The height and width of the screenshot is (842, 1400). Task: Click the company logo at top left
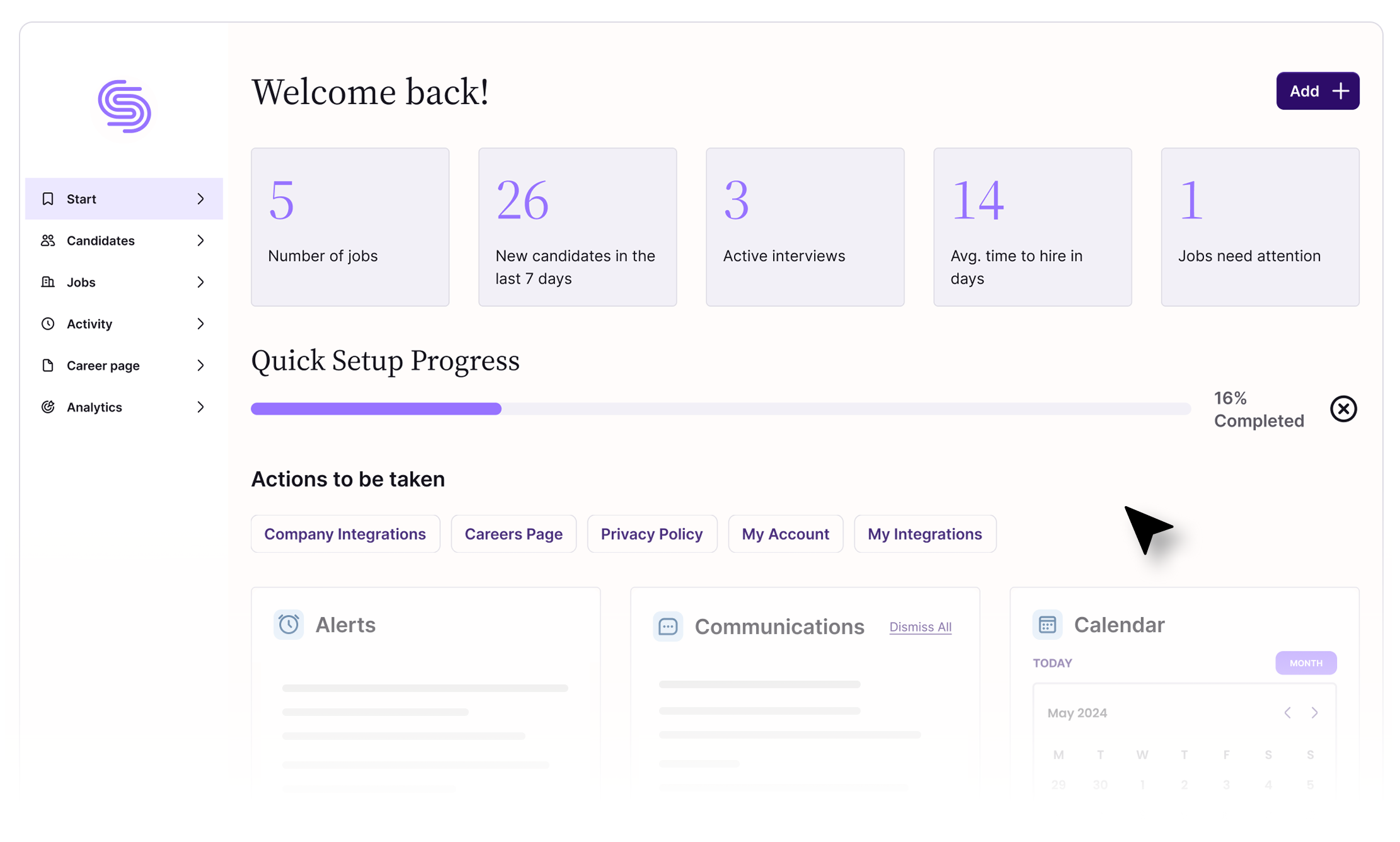coord(124,106)
